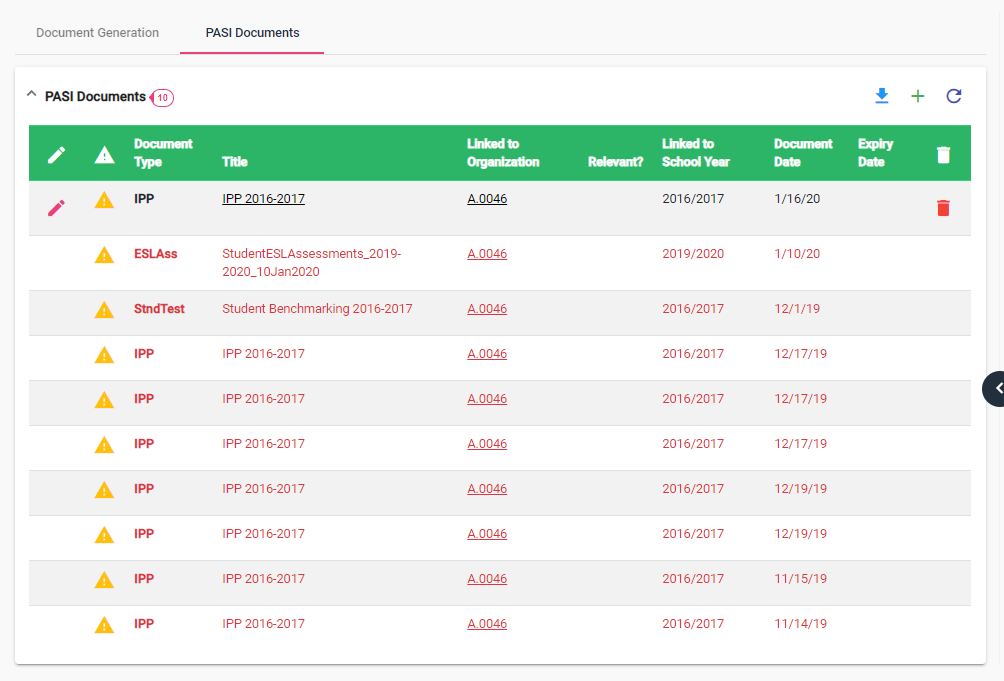The height and width of the screenshot is (681, 1004).
Task: Click the warning triangle in the table header
Action: [104, 154]
